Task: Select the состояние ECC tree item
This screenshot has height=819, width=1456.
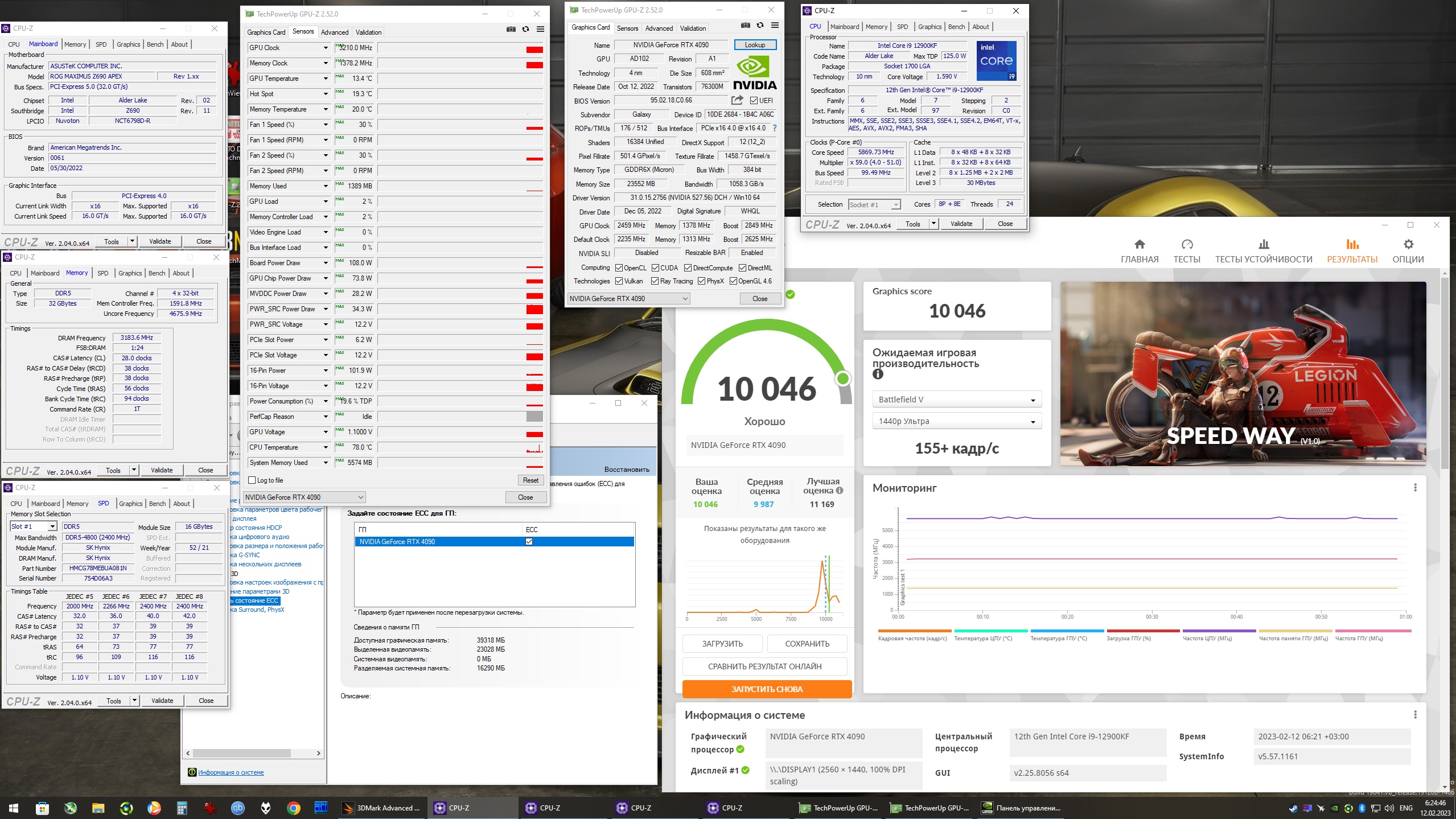Action: 256,600
